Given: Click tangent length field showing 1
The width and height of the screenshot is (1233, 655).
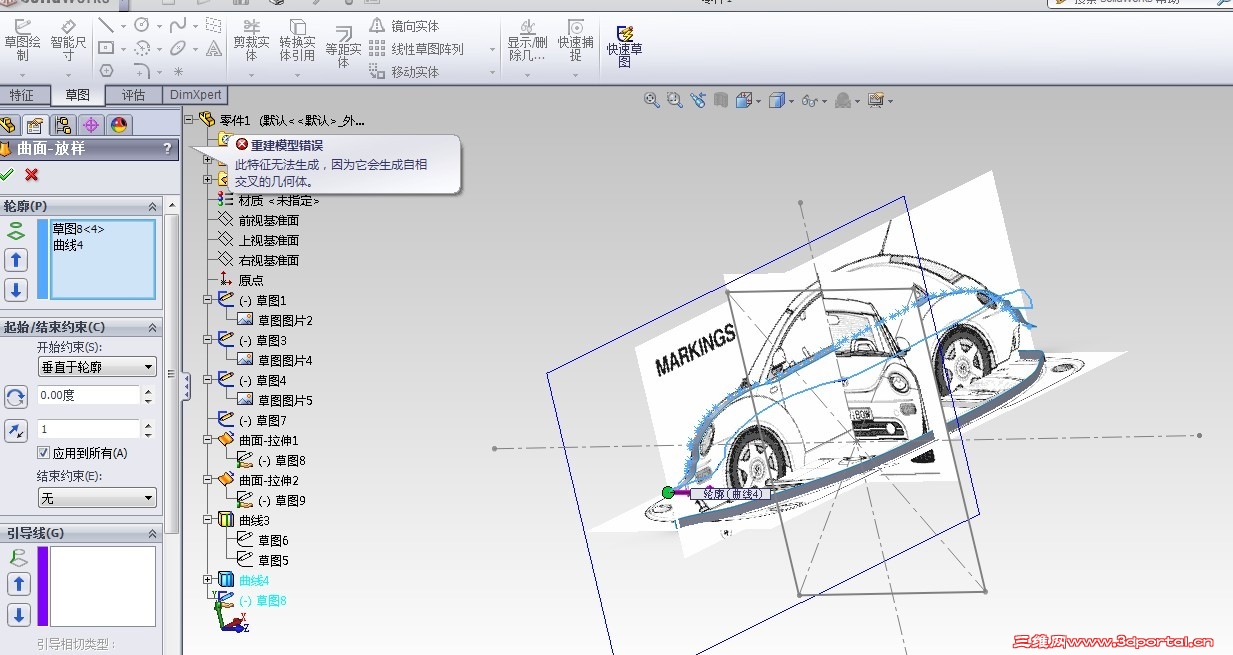Looking at the screenshot, I should point(88,429).
